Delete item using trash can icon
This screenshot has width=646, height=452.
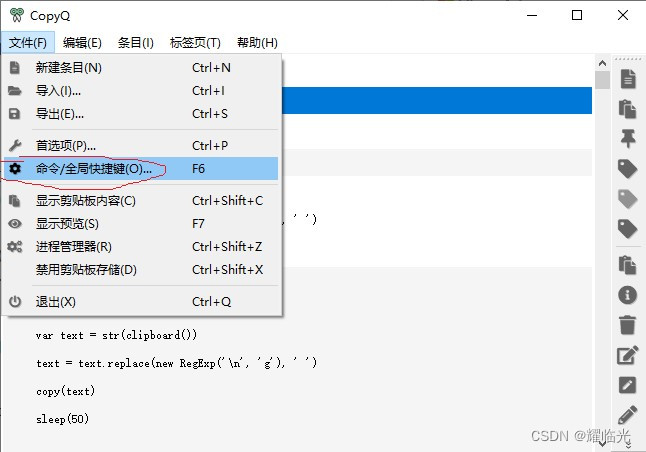[x=627, y=325]
